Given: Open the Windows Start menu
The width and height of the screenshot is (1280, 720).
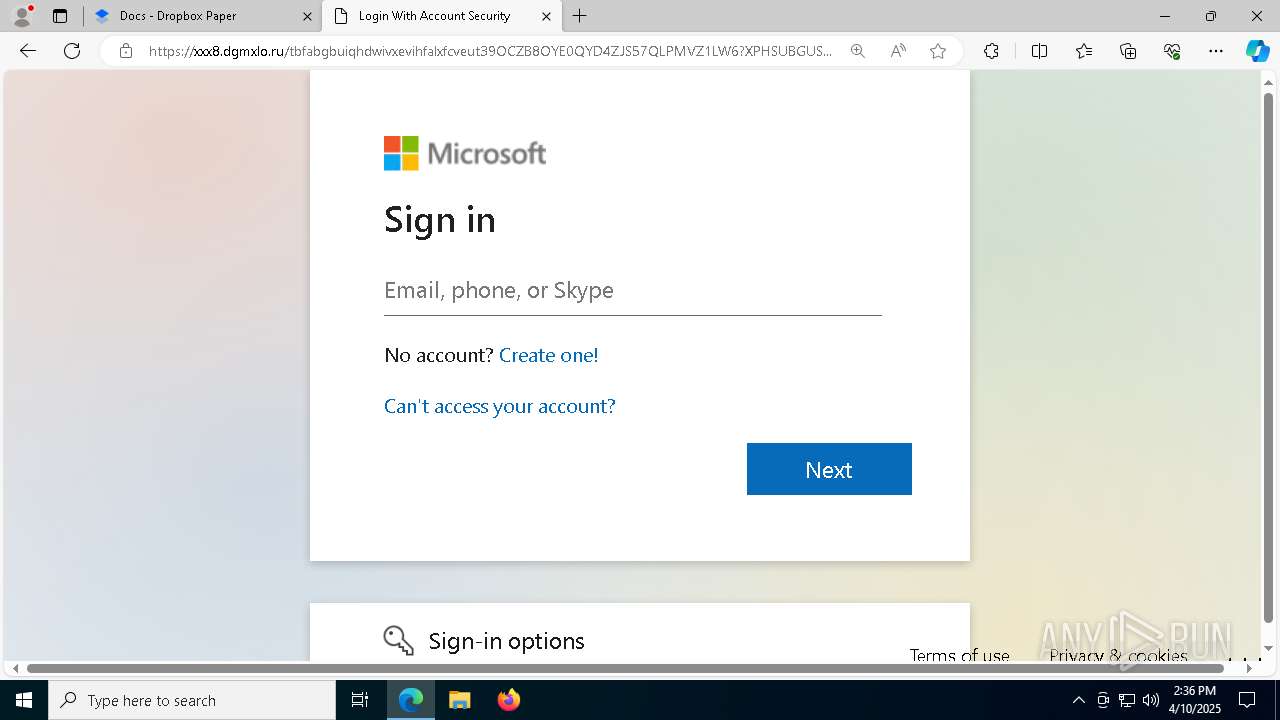Looking at the screenshot, I should tap(24, 700).
